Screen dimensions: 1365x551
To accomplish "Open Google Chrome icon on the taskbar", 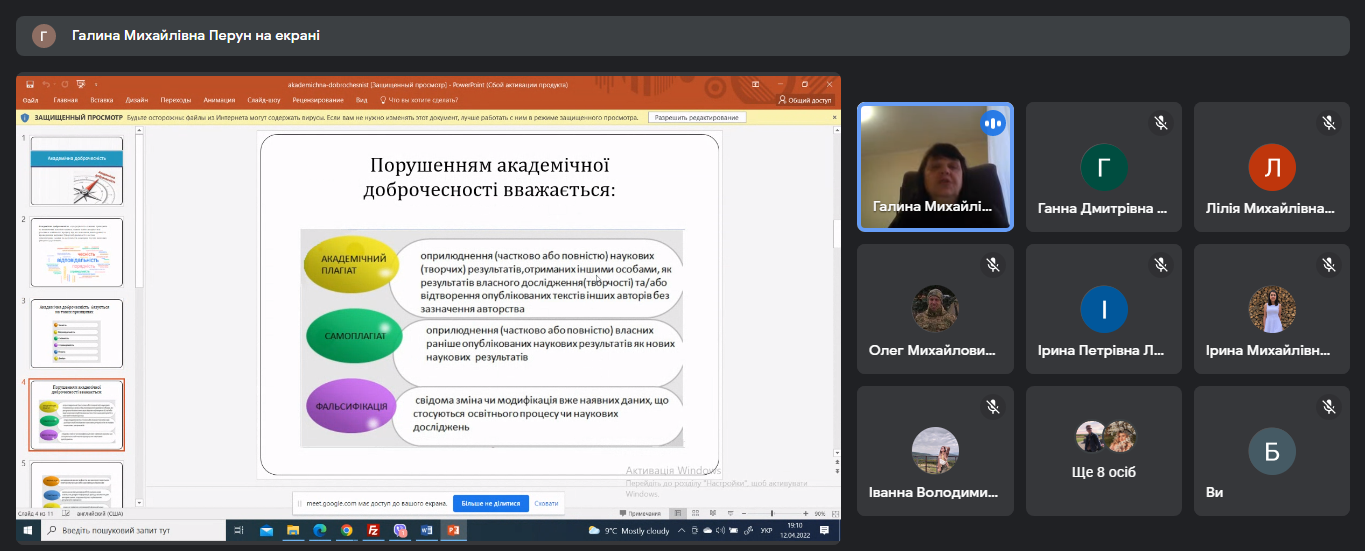I will 346,530.
